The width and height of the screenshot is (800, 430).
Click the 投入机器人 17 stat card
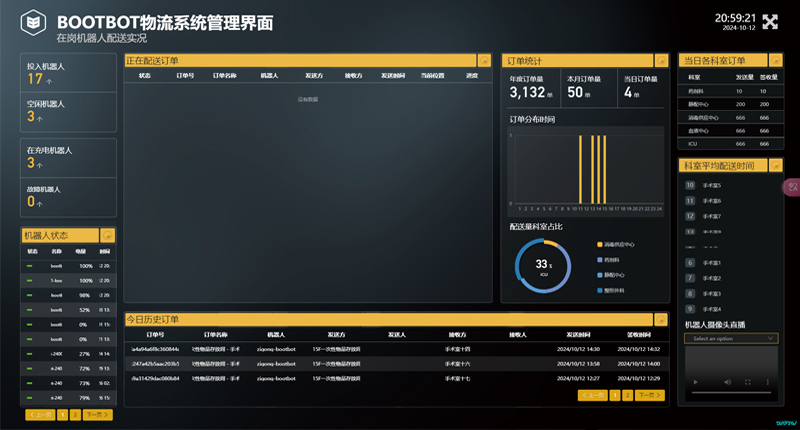click(68, 72)
